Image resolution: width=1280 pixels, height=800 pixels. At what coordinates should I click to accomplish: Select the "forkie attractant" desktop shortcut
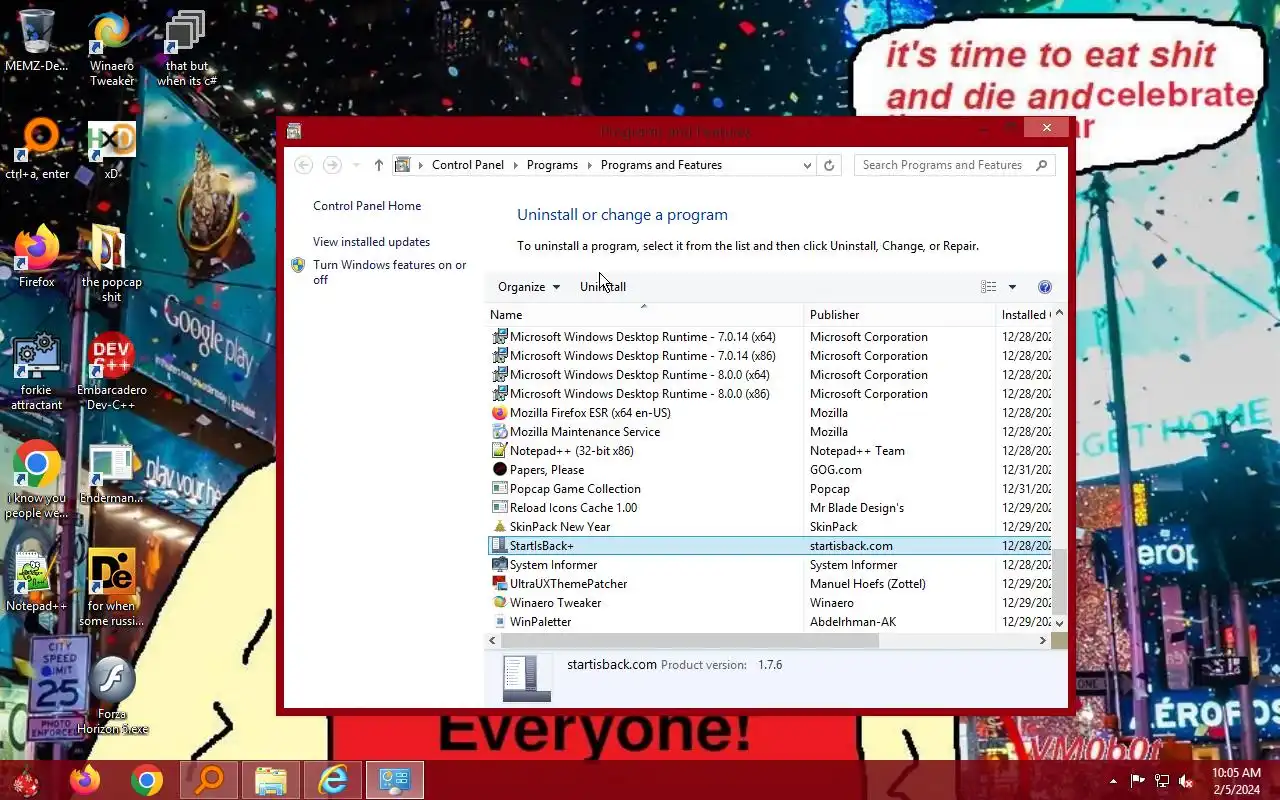[37, 371]
